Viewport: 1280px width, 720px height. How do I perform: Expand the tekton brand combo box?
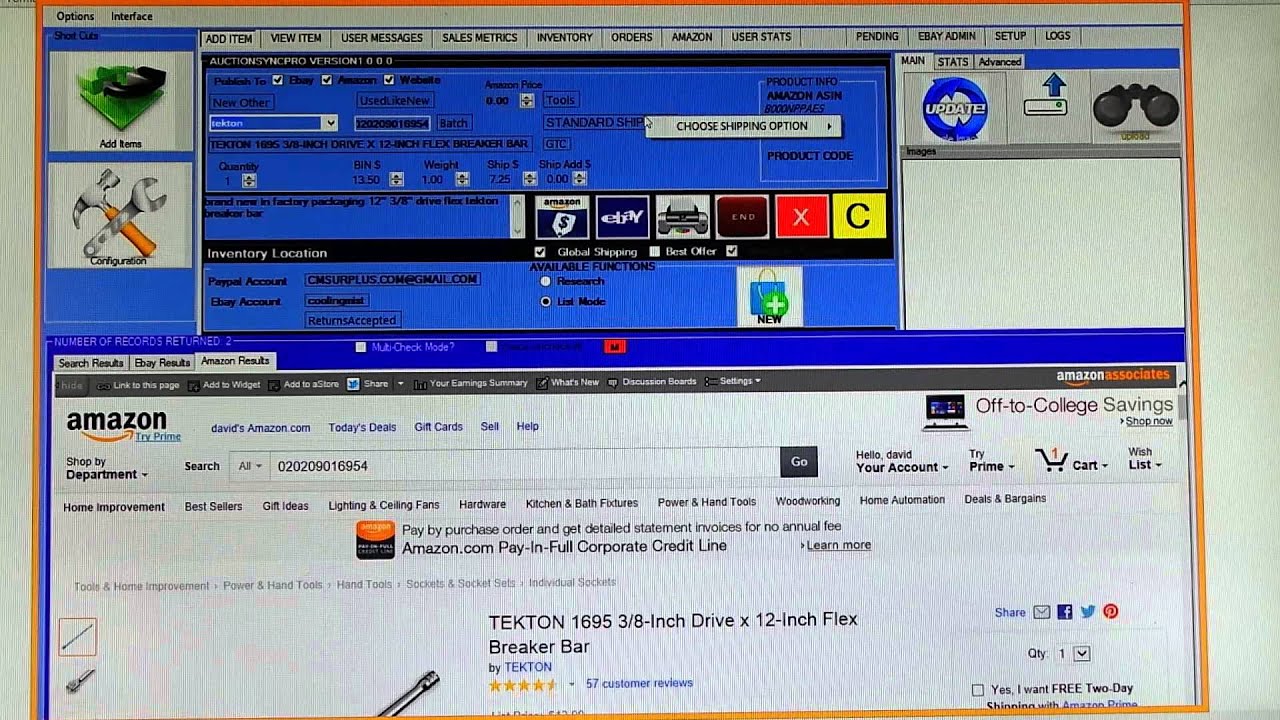[x=330, y=123]
